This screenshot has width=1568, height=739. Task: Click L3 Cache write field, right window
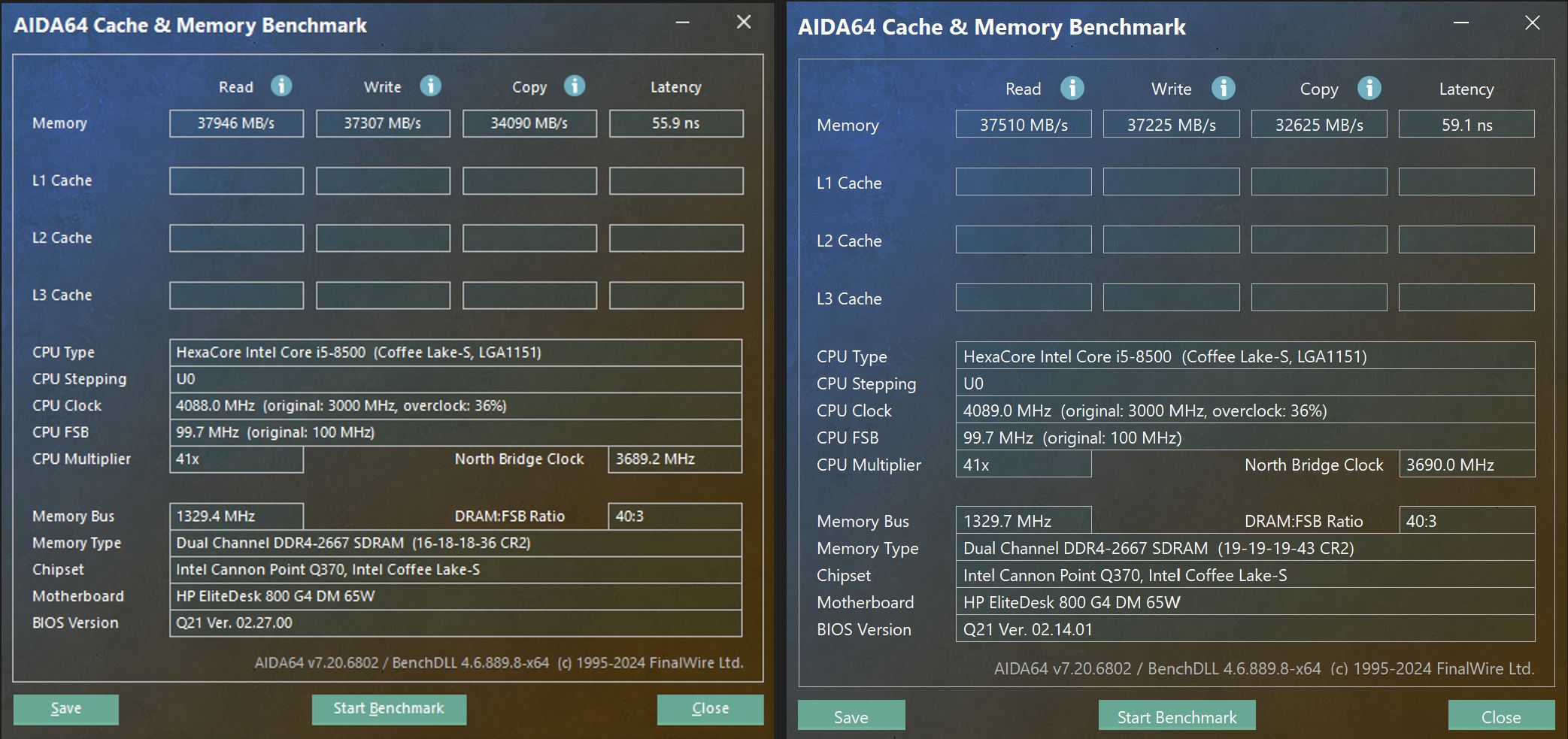[x=1171, y=298]
